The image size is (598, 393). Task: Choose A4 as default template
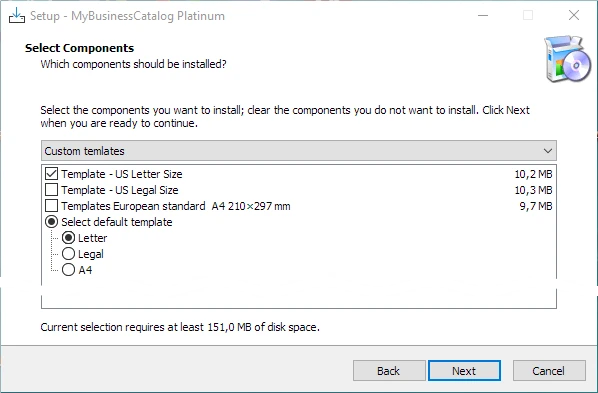click(x=68, y=270)
